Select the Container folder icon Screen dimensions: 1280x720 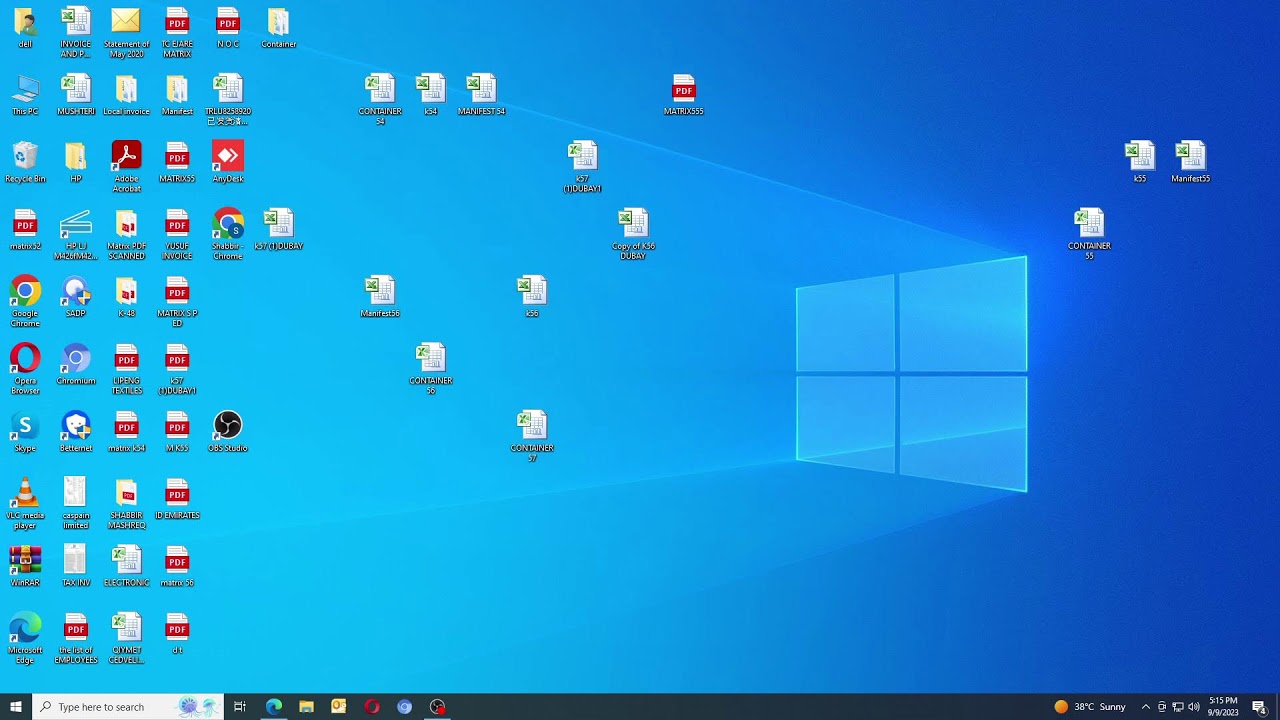click(279, 28)
